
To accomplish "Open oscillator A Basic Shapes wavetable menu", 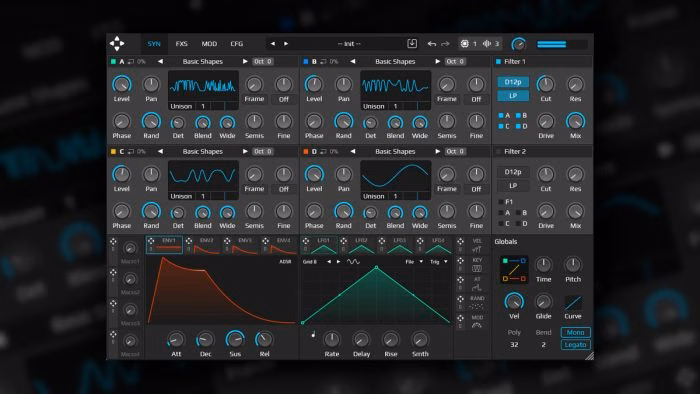I will pos(203,62).
